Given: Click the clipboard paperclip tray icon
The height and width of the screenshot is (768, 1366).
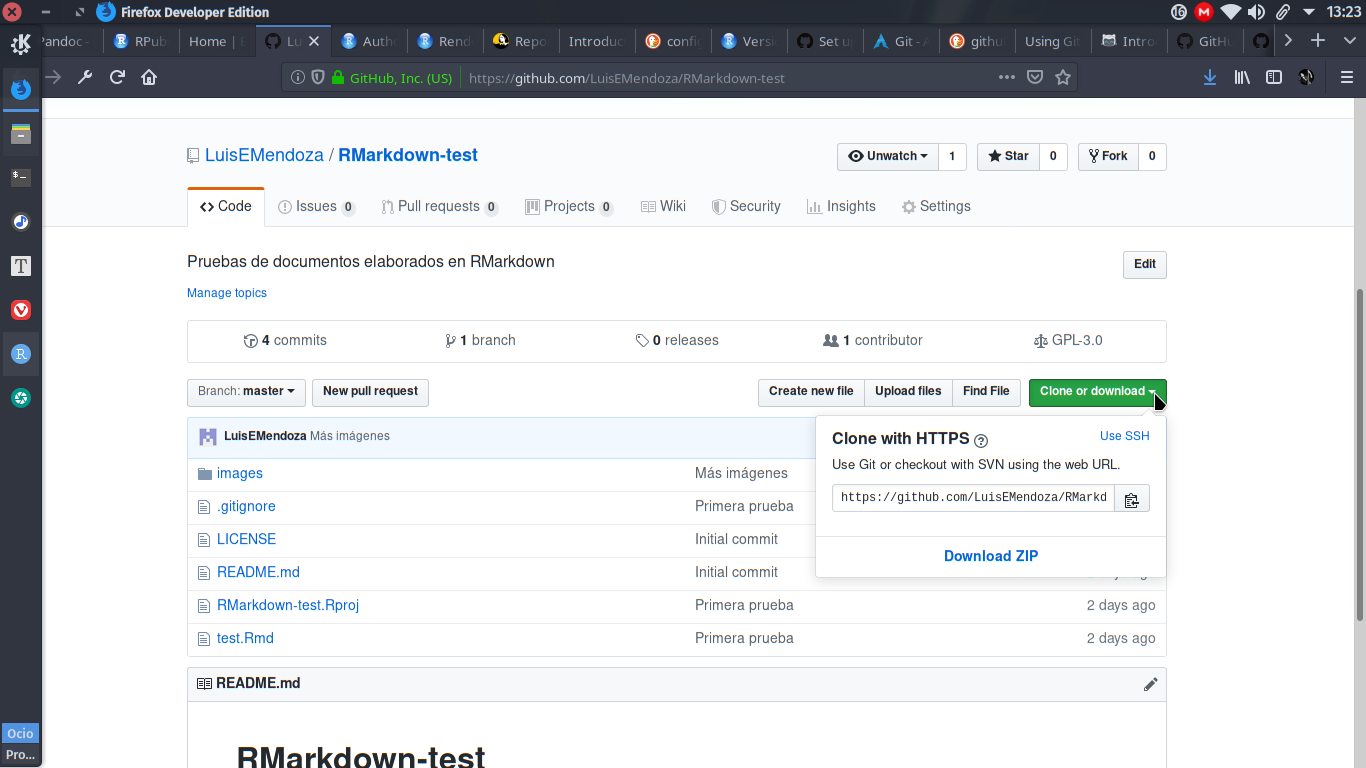Looking at the screenshot, I should (x=1282, y=12).
